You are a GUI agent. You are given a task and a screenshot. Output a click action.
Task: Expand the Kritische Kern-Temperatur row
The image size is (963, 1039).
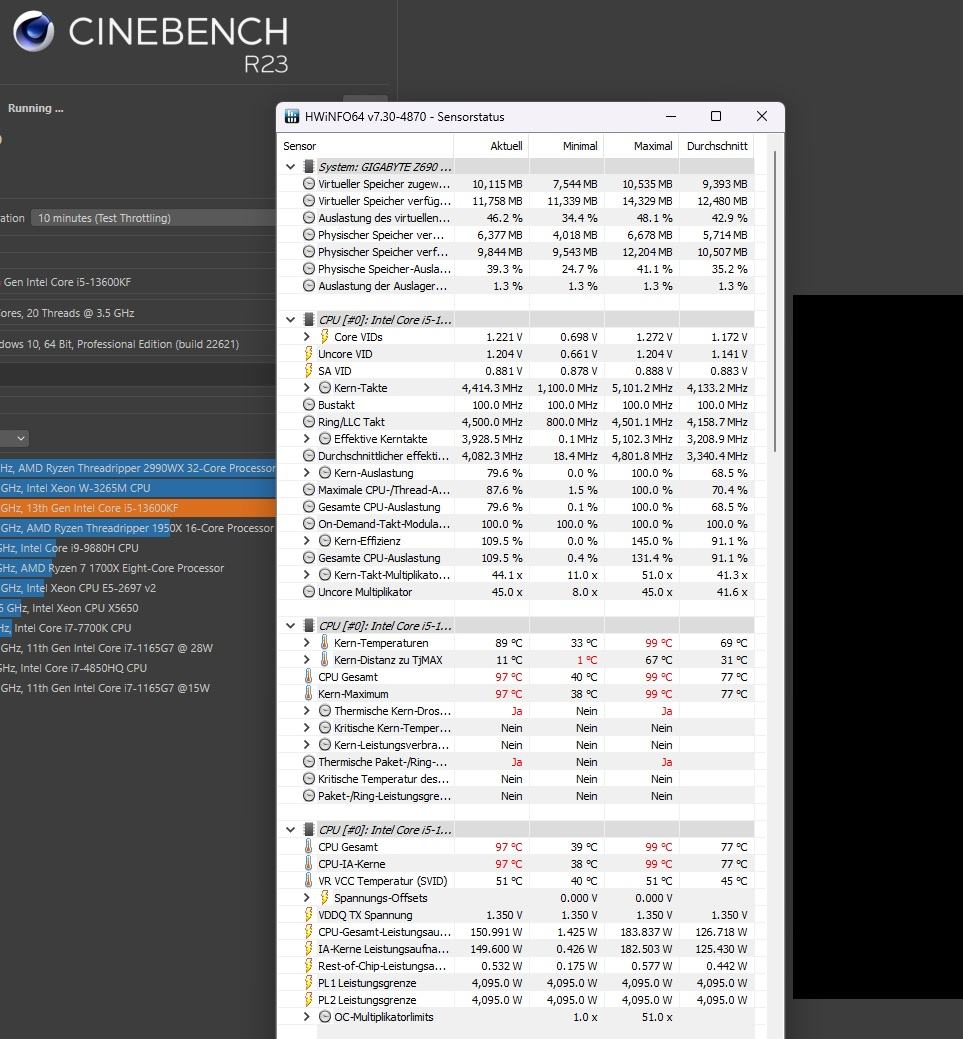[306, 728]
